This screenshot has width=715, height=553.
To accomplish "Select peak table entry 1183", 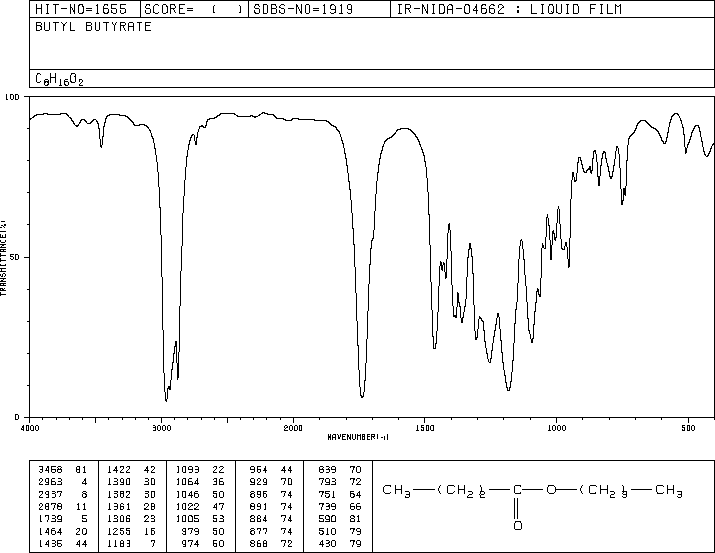I will point(131,544).
